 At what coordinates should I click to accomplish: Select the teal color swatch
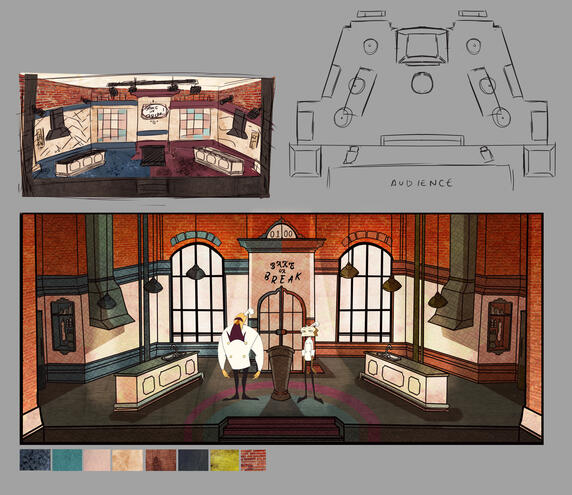pyautogui.click(x=67, y=460)
